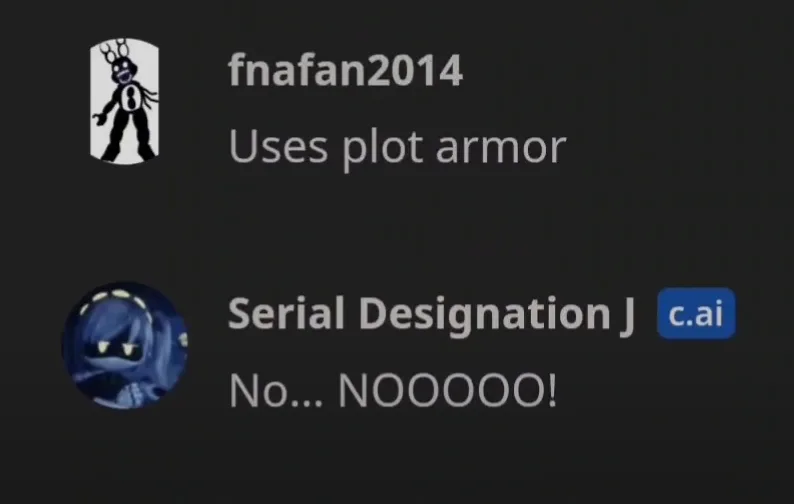Click the word "armor" in the message
Image resolution: width=794 pixels, height=504 pixels.
(x=500, y=148)
